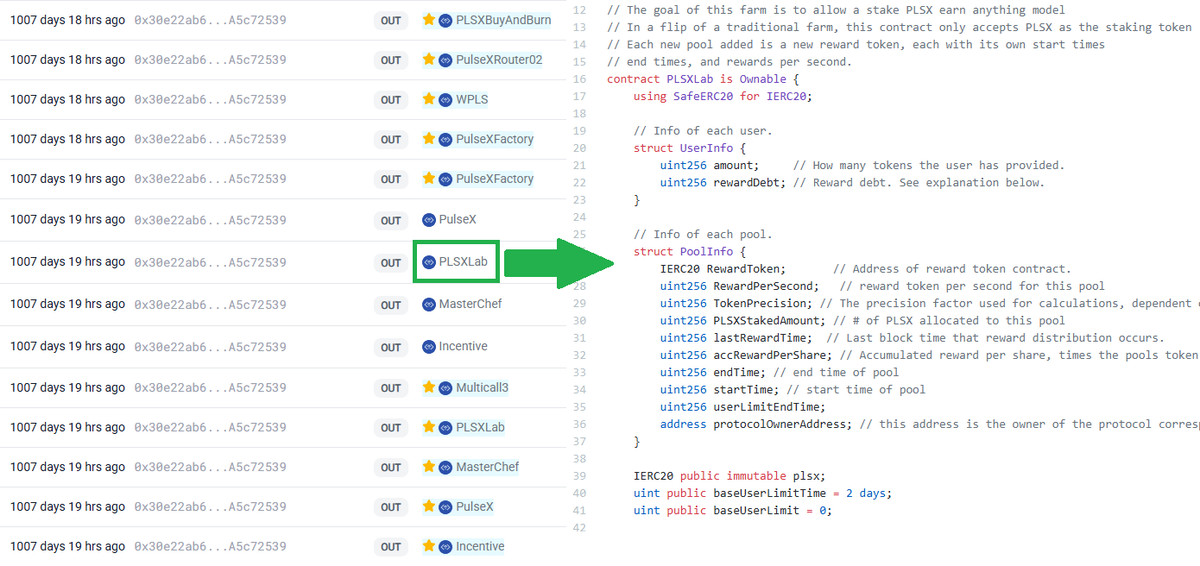
Task: Open the starred PLSXLab contract link
Action: click(x=480, y=427)
